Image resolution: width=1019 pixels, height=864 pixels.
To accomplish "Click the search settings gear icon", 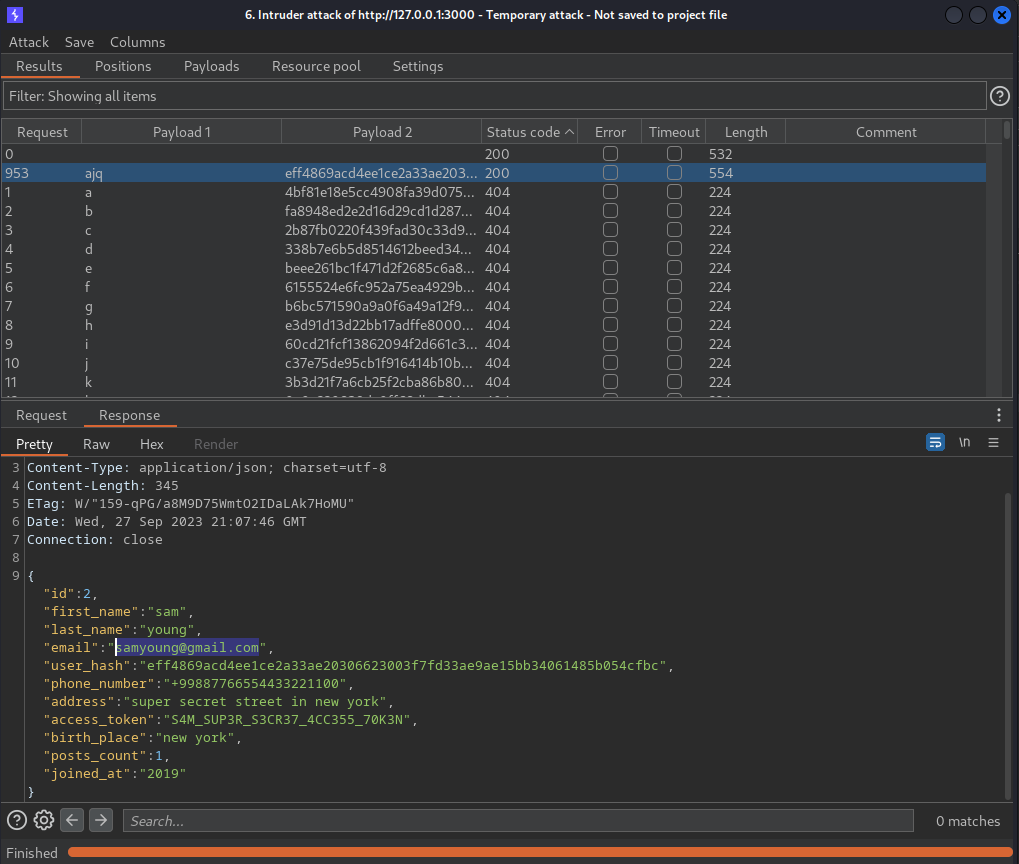I will pyautogui.click(x=44, y=821).
